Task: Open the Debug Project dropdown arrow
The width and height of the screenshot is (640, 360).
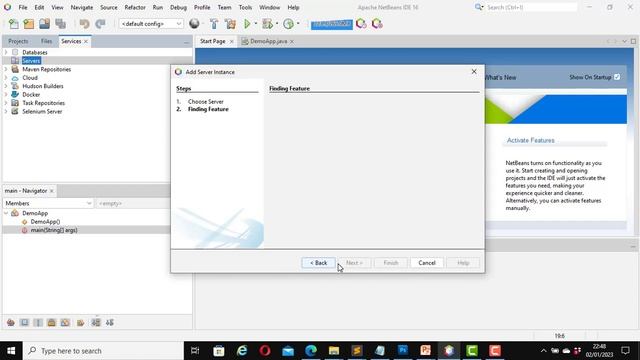Action: (277, 24)
